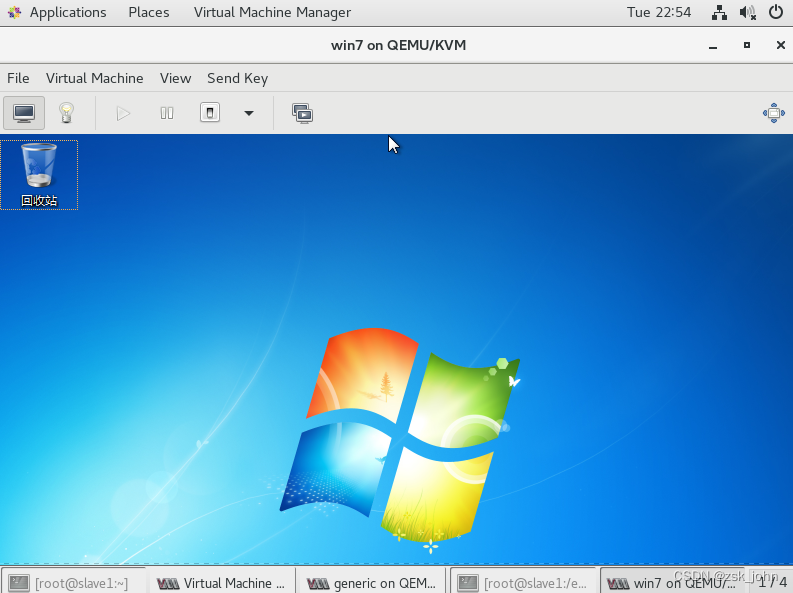
Task: Close the win7 on QEMU/KVM window
Action: [x=780, y=45]
